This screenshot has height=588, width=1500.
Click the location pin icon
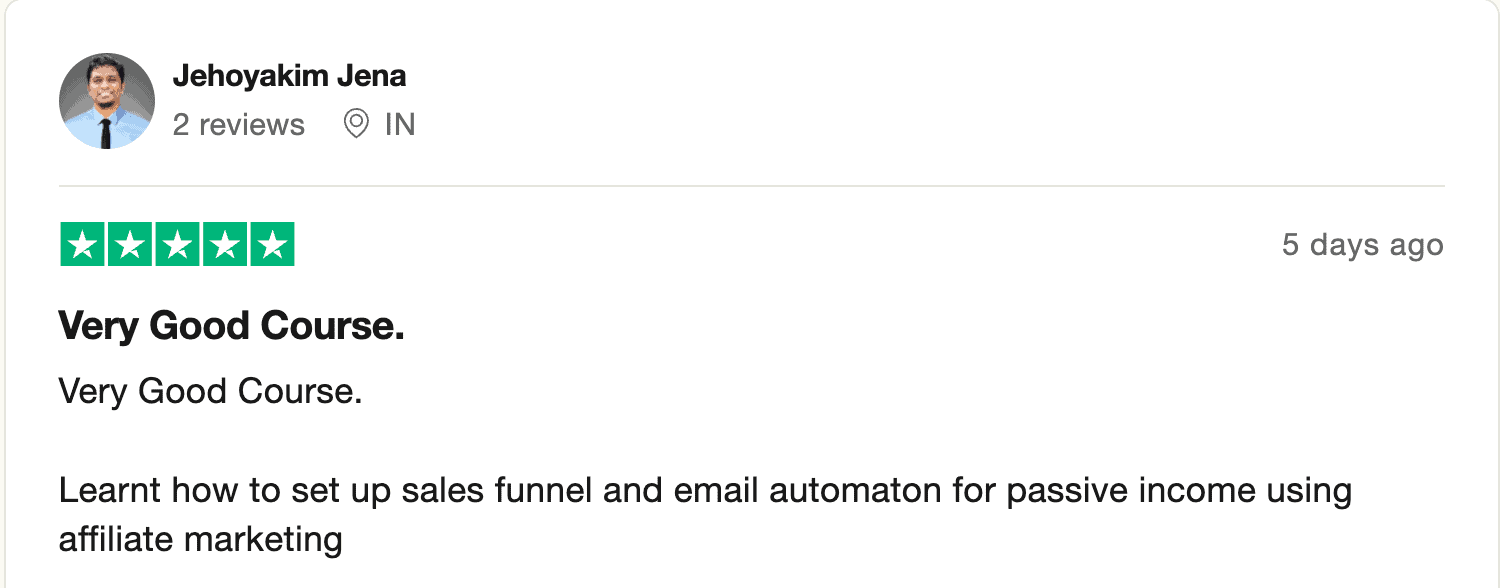(355, 125)
